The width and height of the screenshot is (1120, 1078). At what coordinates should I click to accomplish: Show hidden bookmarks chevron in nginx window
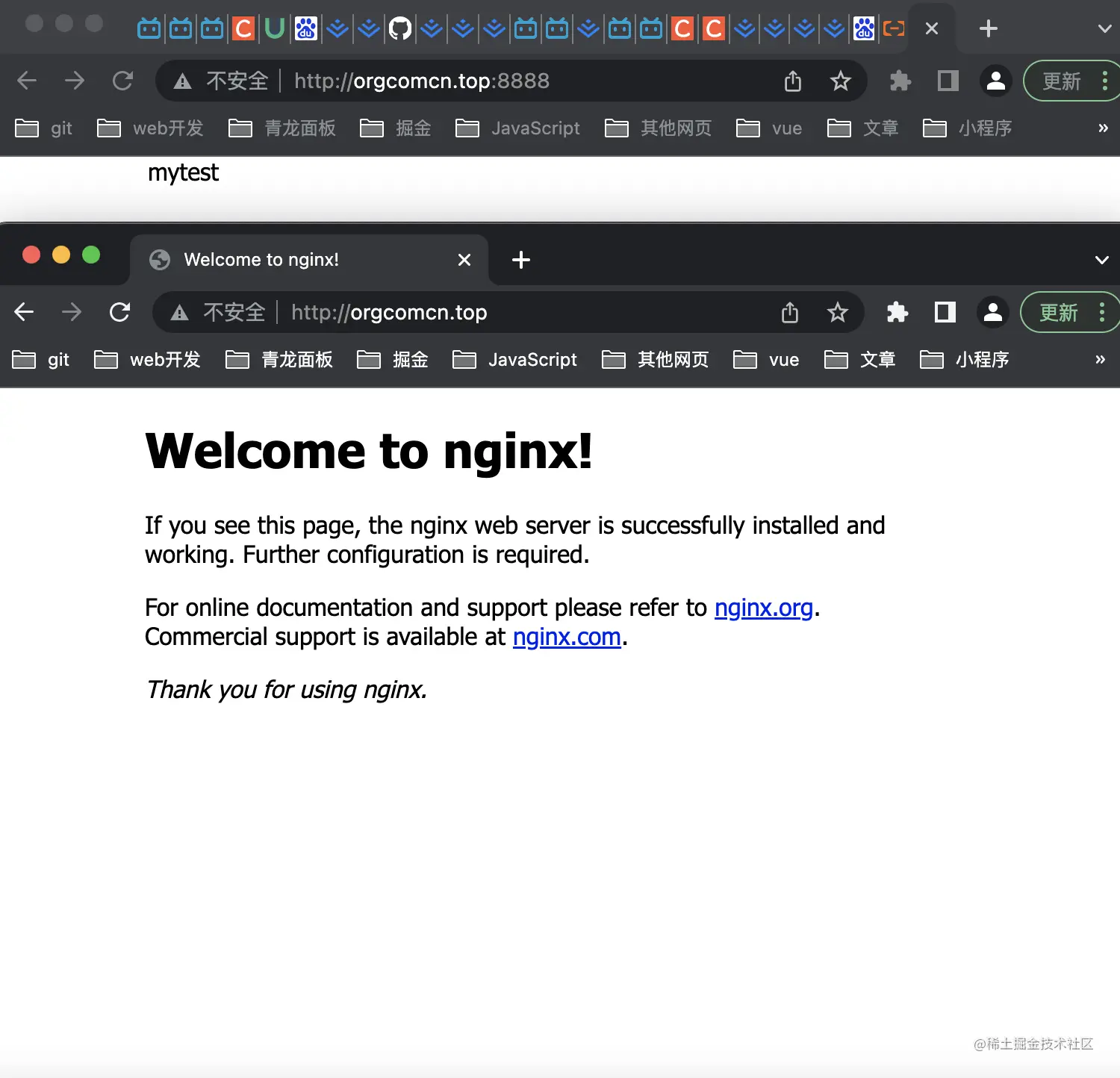[x=1100, y=360]
